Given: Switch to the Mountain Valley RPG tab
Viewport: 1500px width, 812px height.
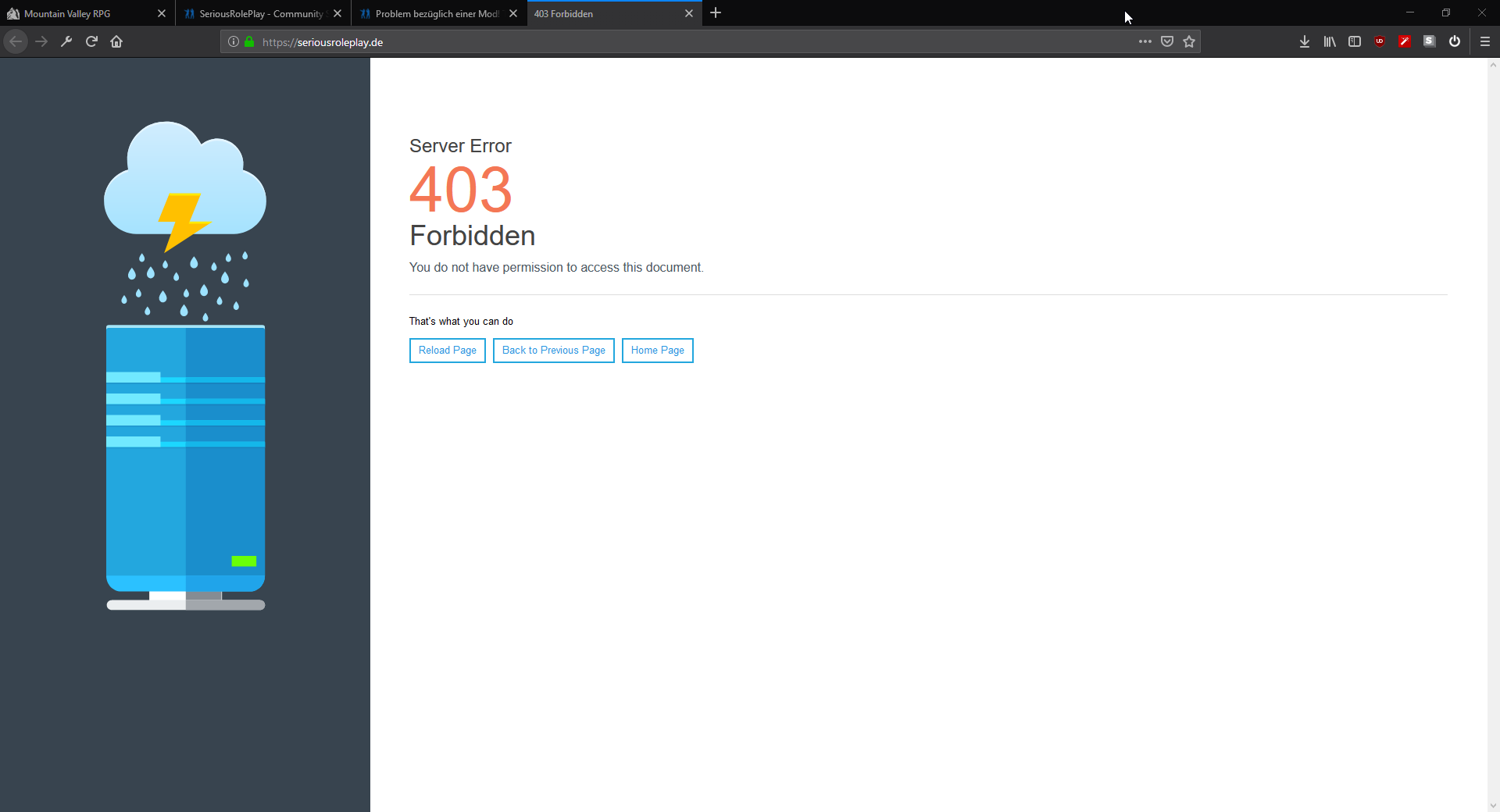Looking at the screenshot, I should click(78, 13).
